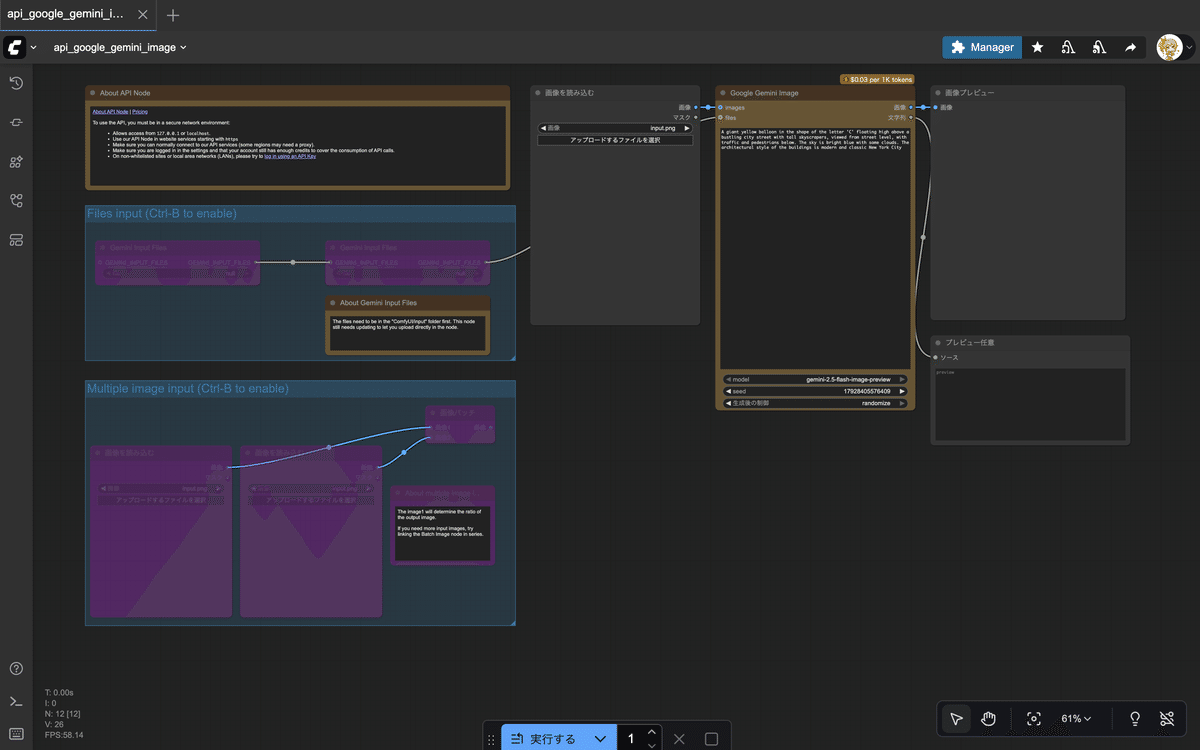Image resolution: width=1200 pixels, height=750 pixels.
Task: Increase the seed value with right arrow
Action: point(903,391)
